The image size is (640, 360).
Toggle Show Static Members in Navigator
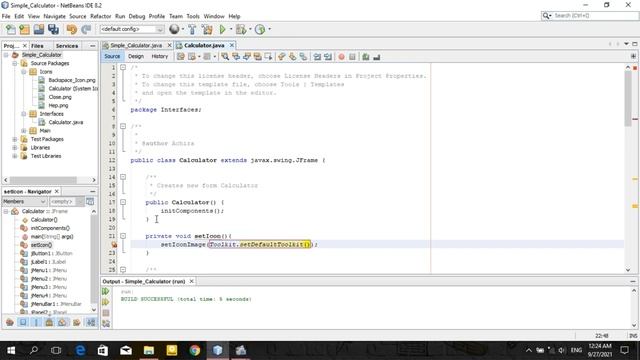click(36, 322)
